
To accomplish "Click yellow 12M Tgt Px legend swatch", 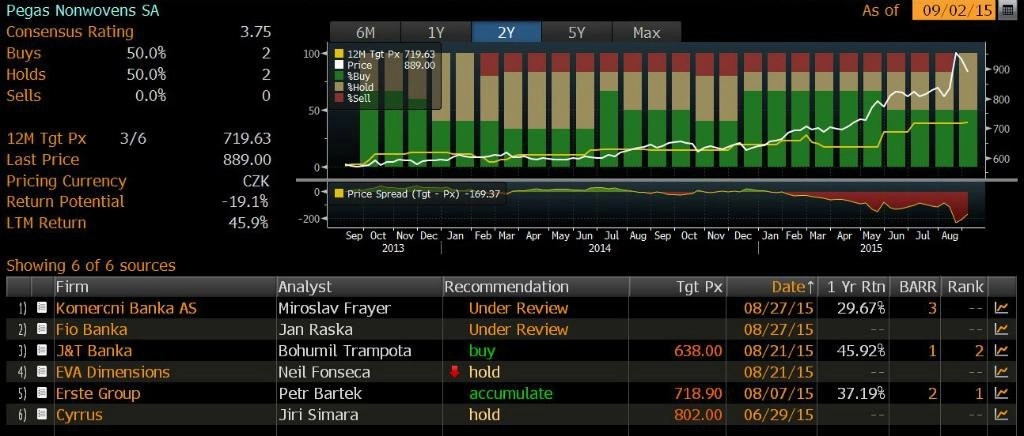I will (x=339, y=54).
